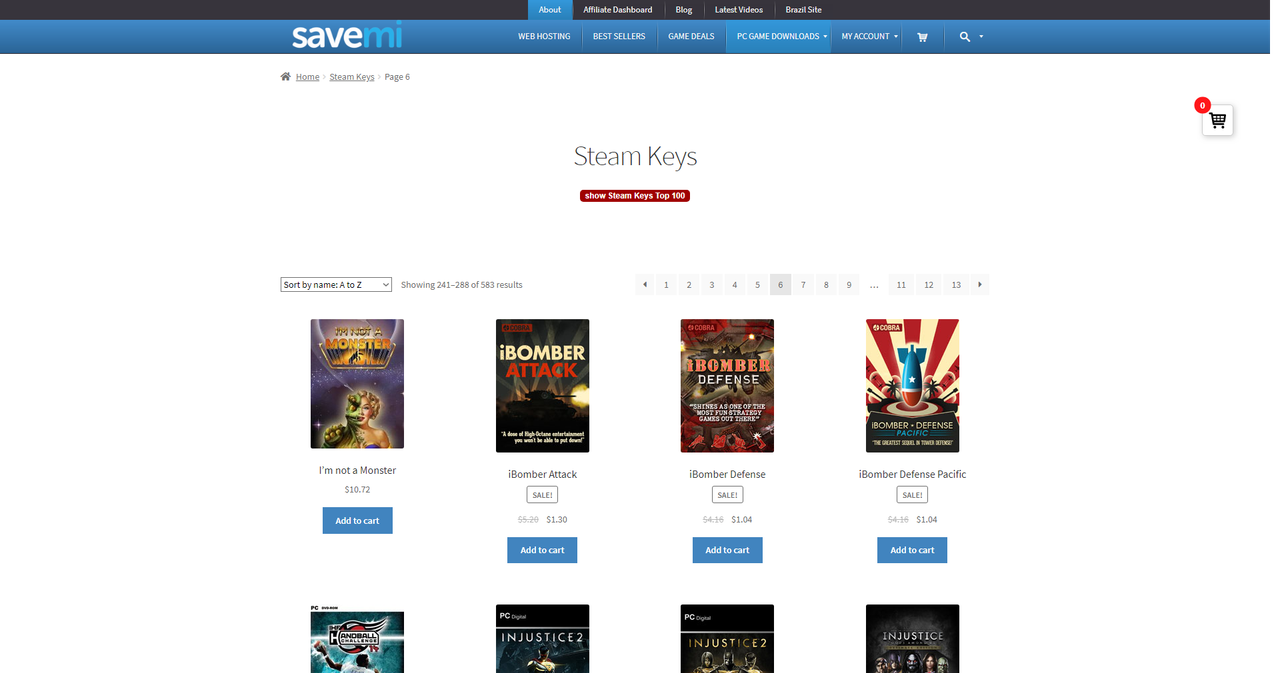Go to page 1 of results
1280x673 pixels.
(x=667, y=285)
